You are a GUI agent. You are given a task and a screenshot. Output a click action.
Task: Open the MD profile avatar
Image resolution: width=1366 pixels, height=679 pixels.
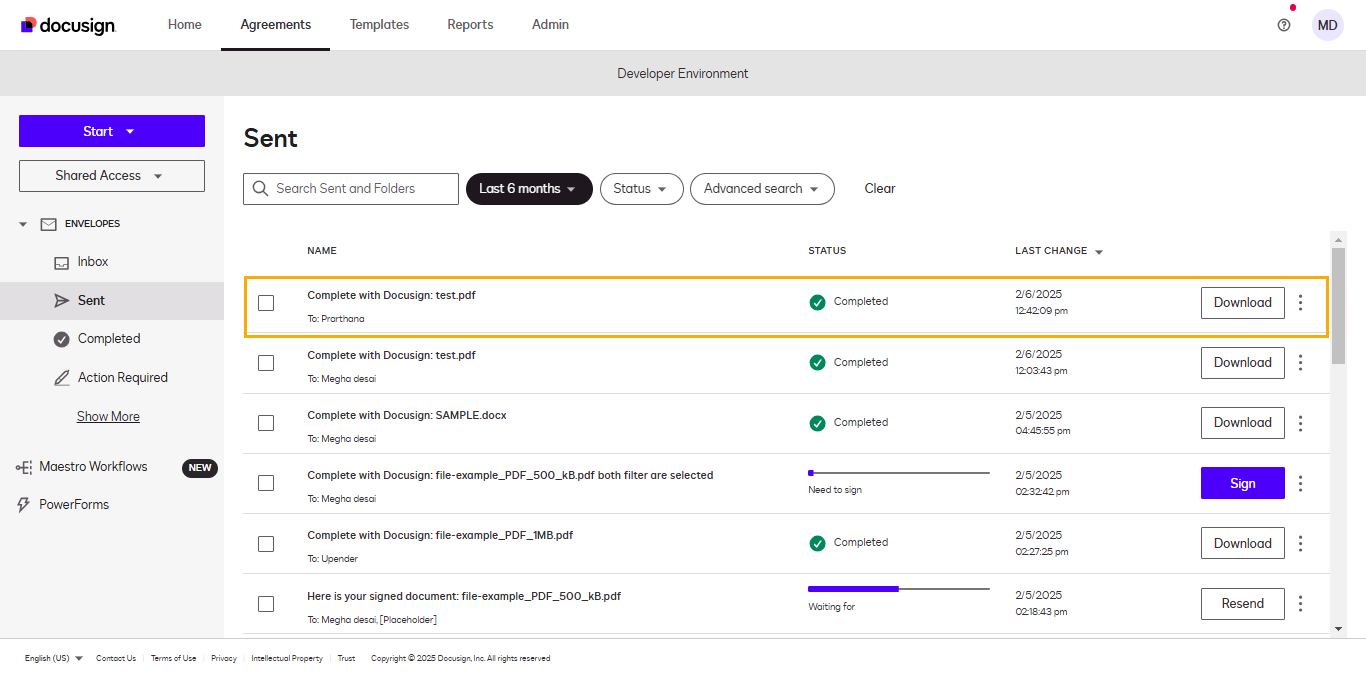point(1328,25)
